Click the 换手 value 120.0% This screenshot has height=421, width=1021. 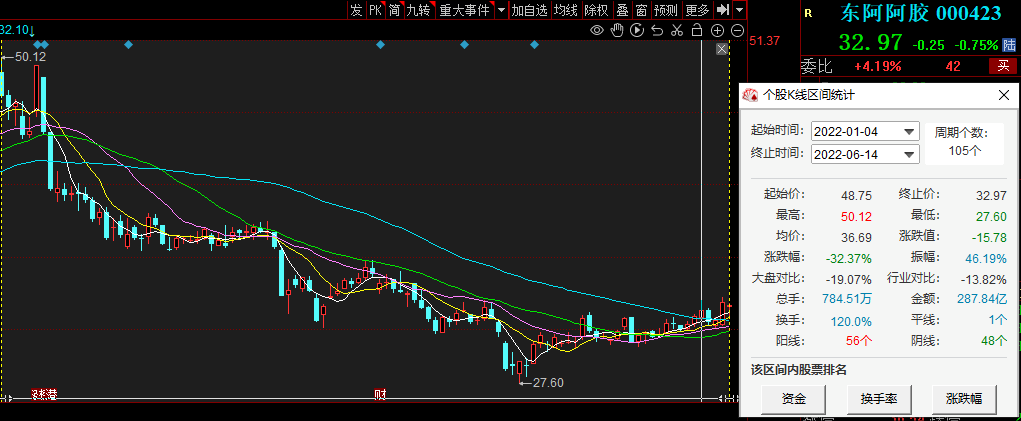coord(851,321)
